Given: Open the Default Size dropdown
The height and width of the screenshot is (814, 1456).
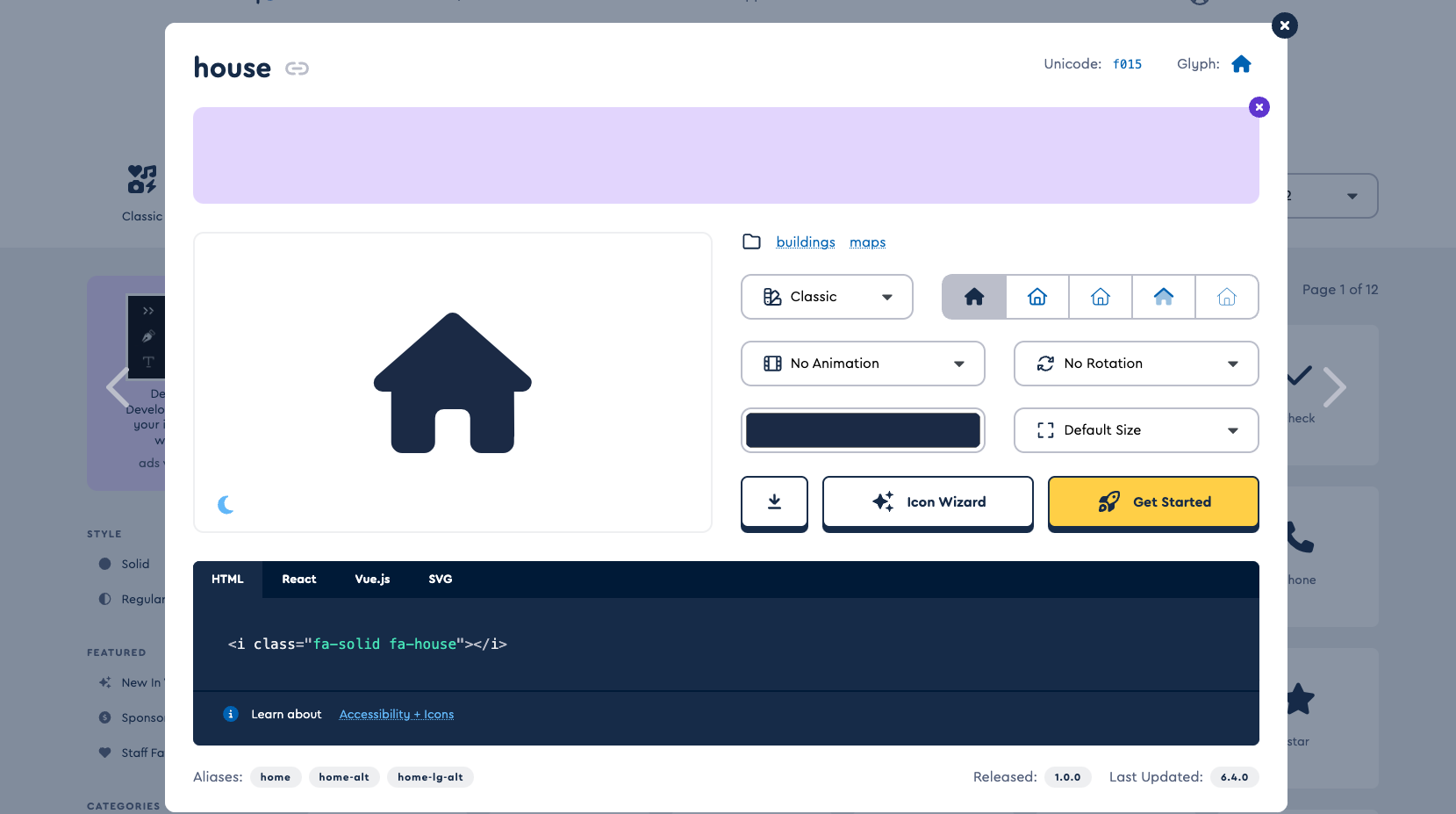Looking at the screenshot, I should coord(1137,430).
